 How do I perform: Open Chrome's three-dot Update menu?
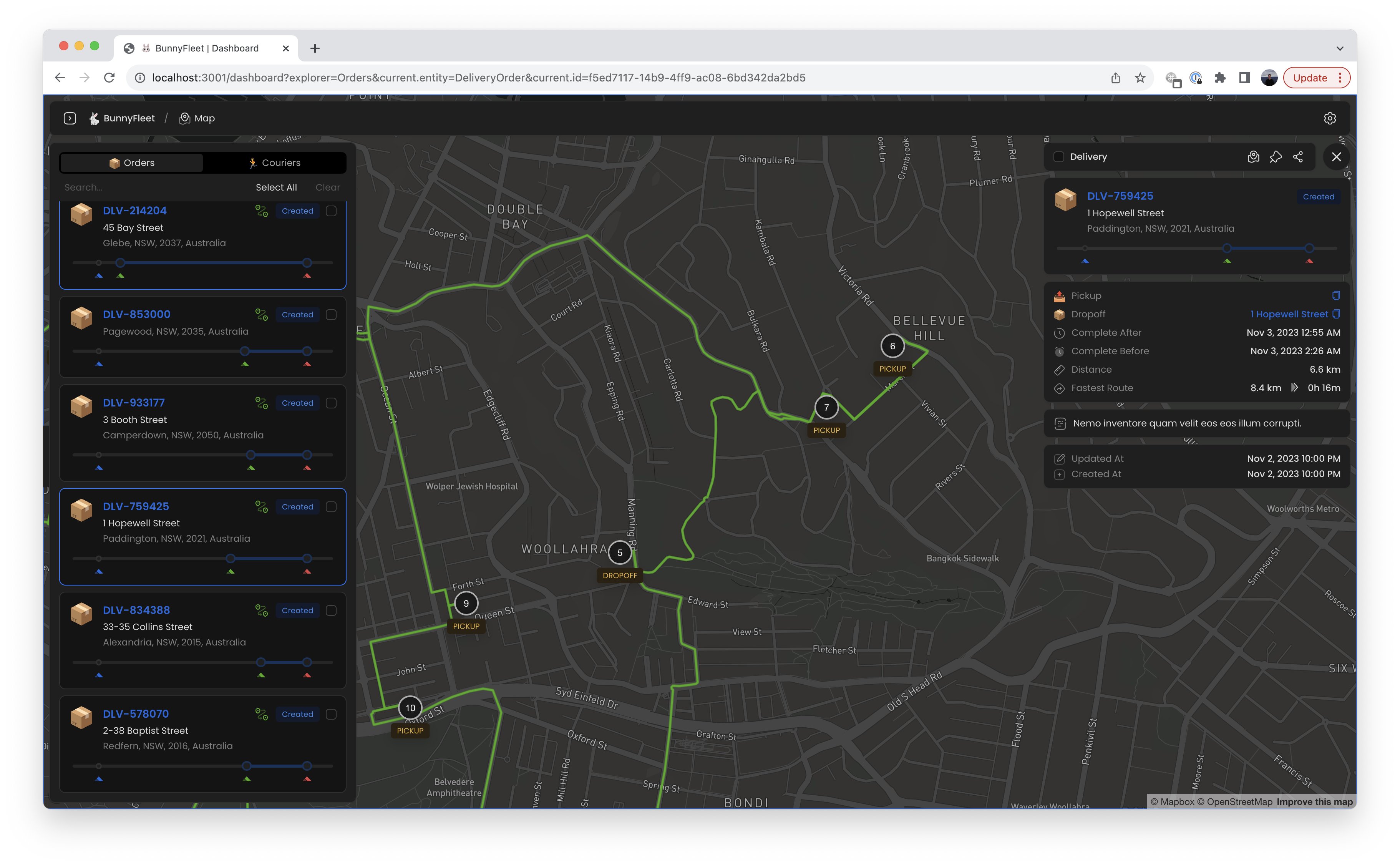click(x=1340, y=78)
